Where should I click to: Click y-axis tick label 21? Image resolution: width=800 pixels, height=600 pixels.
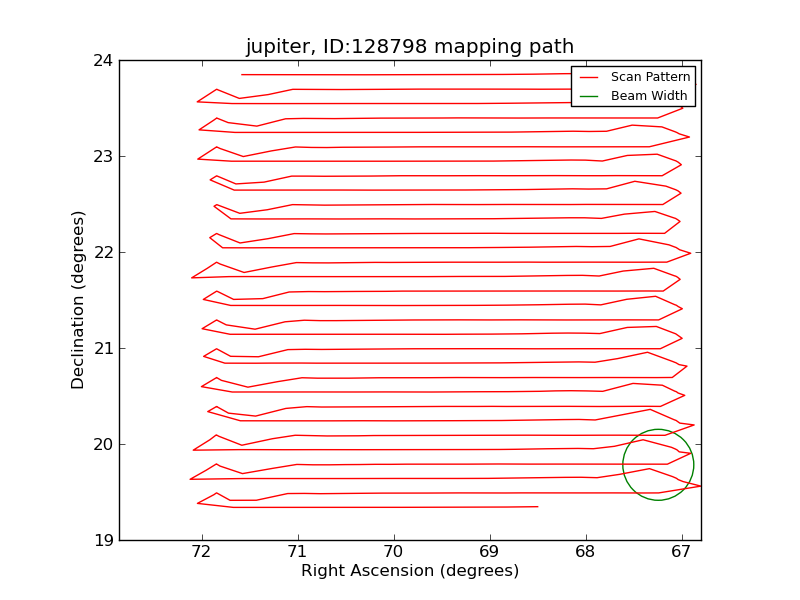click(103, 348)
